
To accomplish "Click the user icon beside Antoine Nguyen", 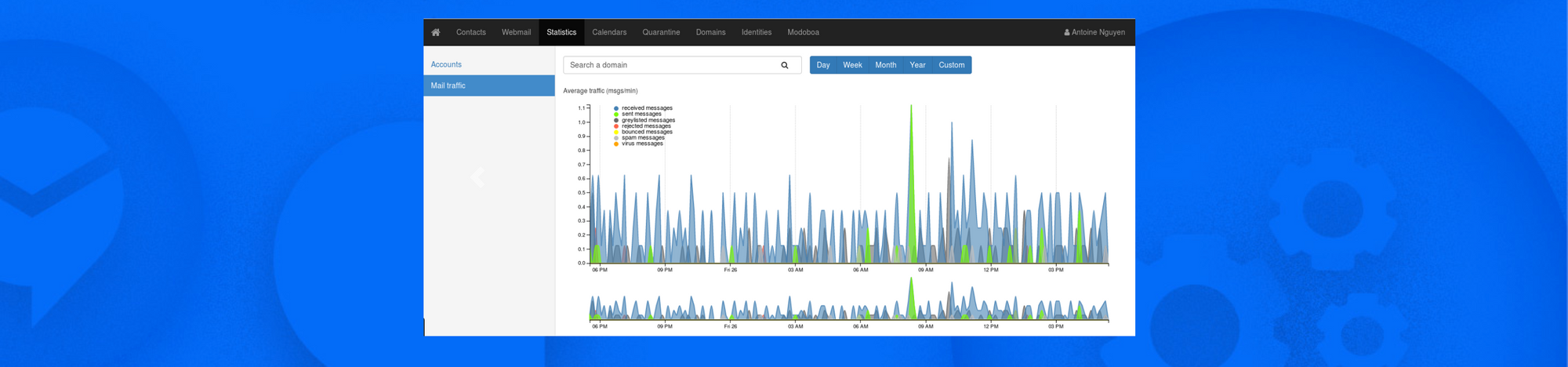I will tap(1067, 32).
